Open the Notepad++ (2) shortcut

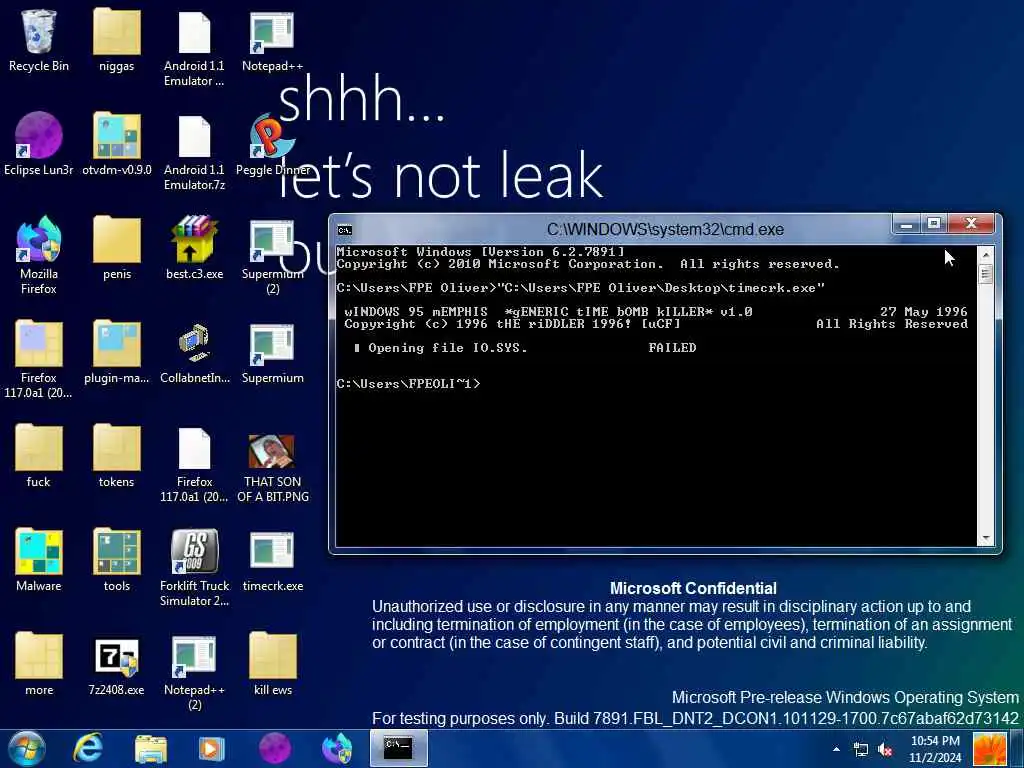(194, 671)
